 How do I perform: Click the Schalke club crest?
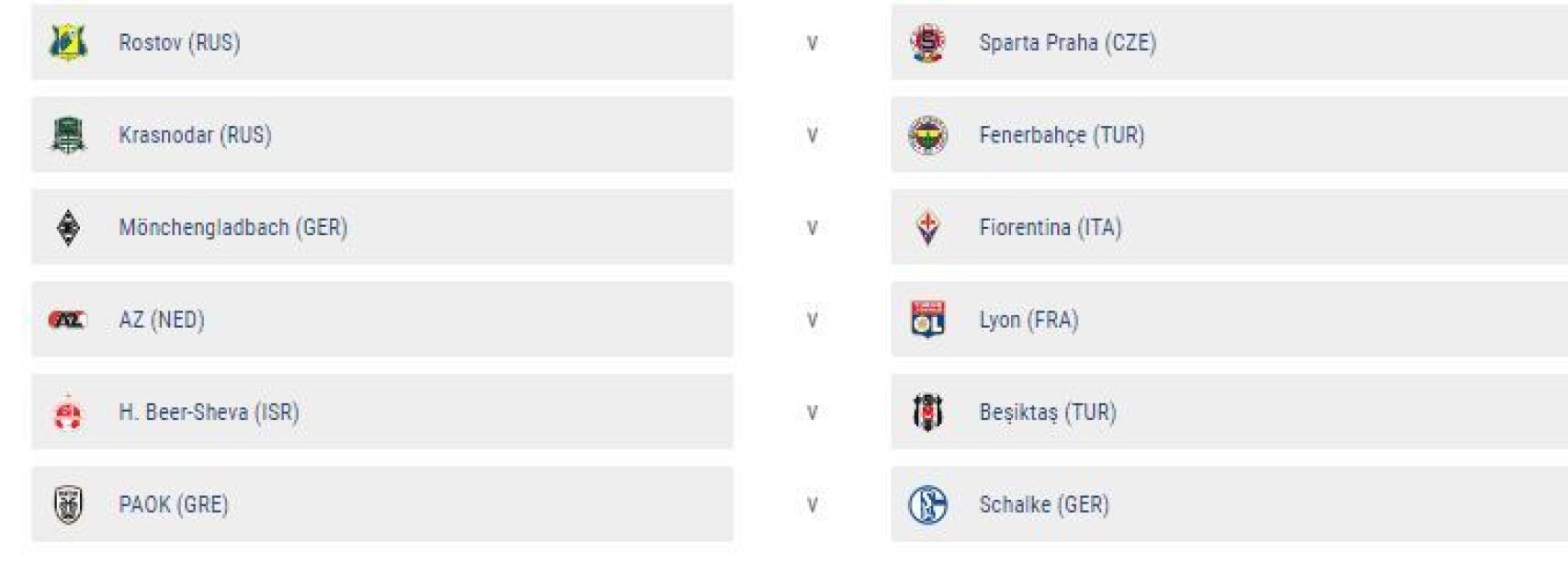(x=927, y=504)
